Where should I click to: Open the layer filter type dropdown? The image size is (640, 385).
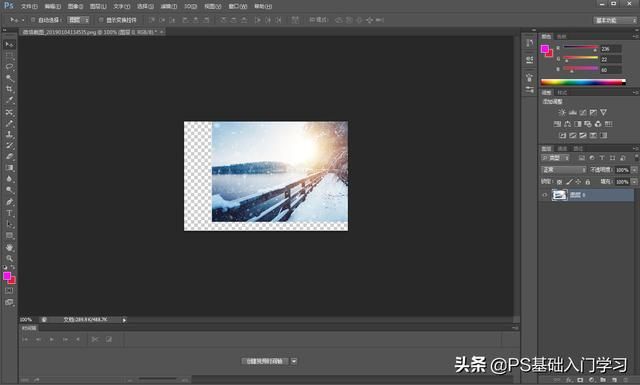click(x=555, y=158)
